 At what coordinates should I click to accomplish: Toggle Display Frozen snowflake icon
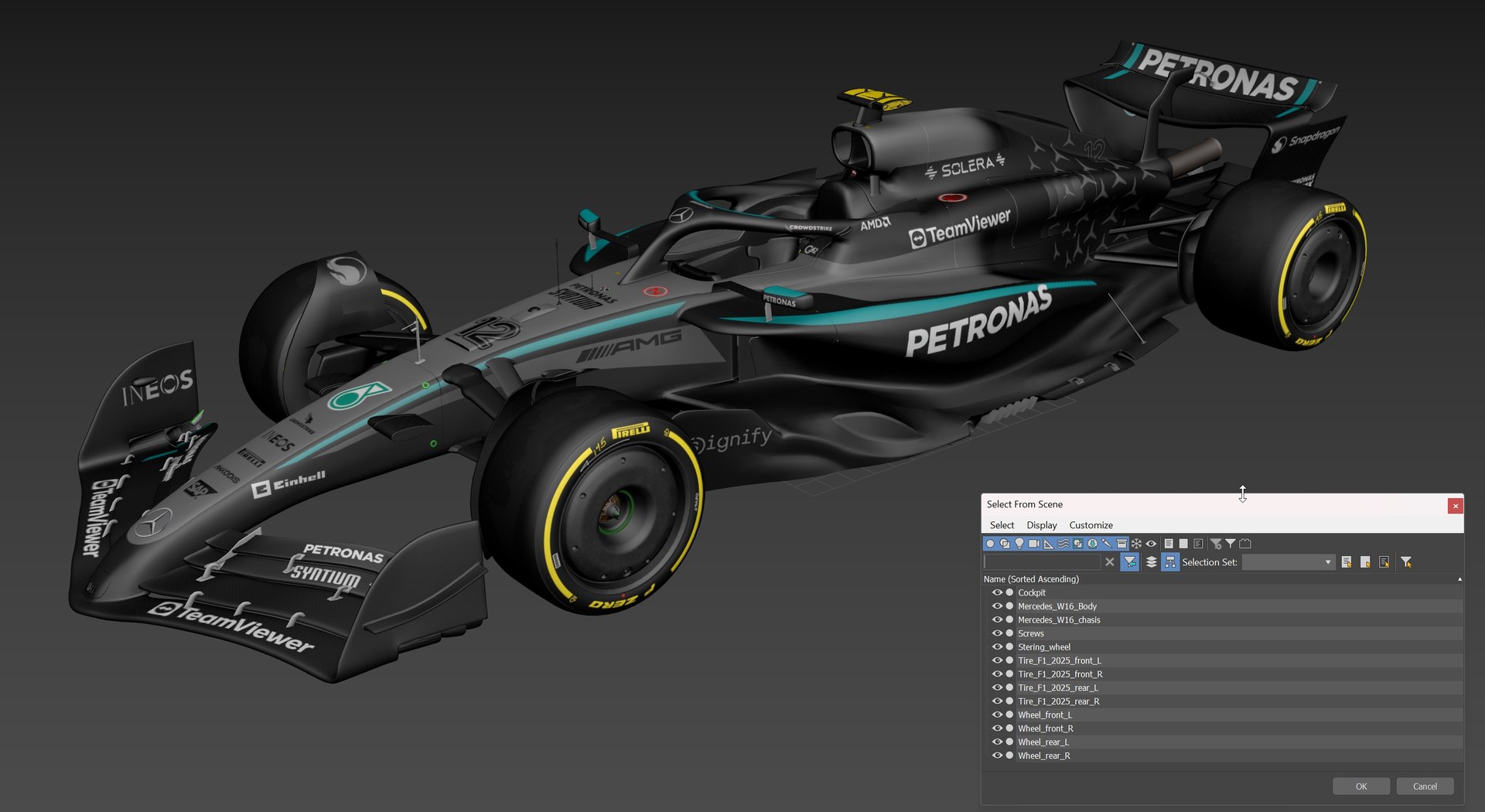pyautogui.click(x=1136, y=544)
